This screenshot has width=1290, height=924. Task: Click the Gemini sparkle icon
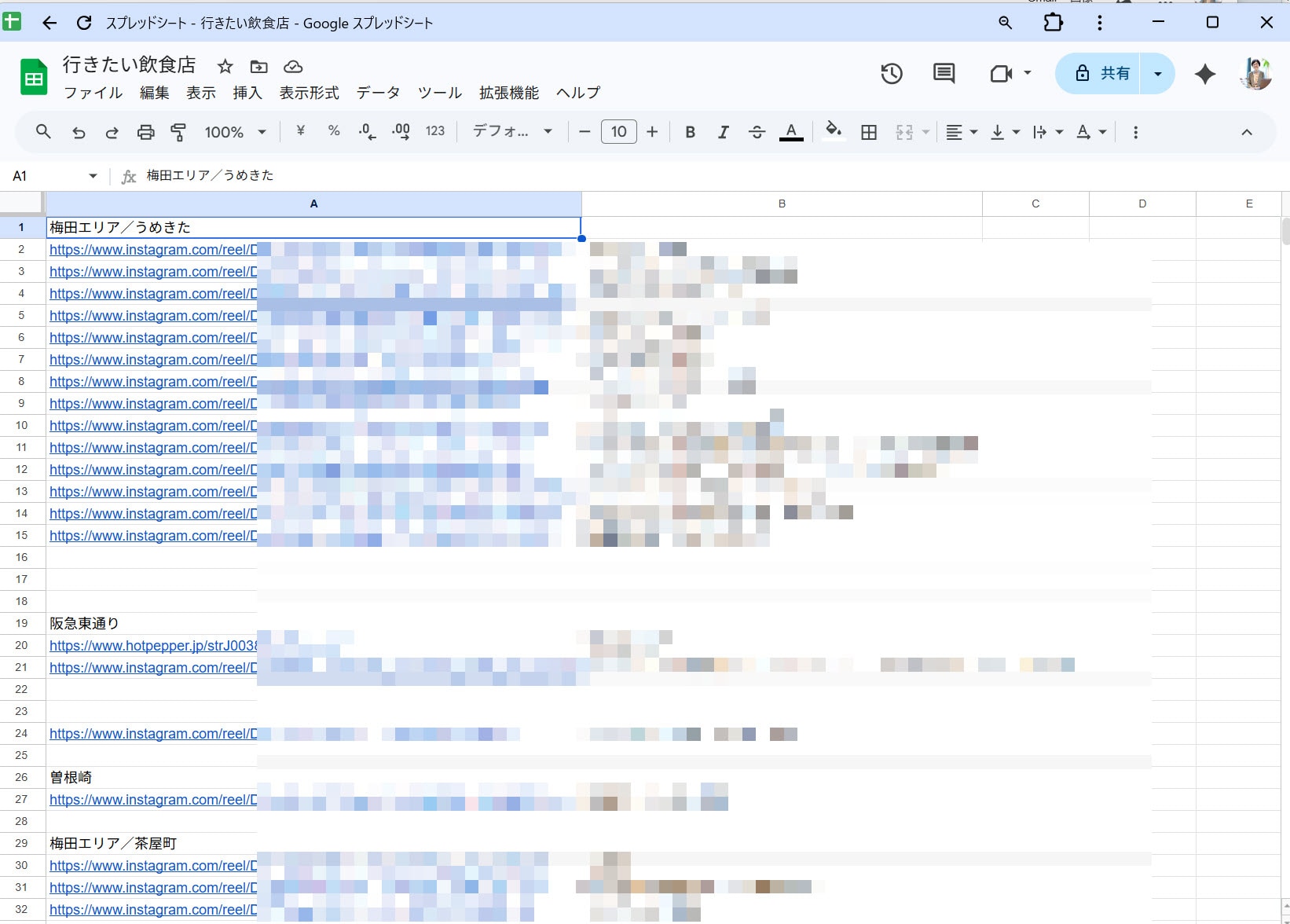(1204, 74)
